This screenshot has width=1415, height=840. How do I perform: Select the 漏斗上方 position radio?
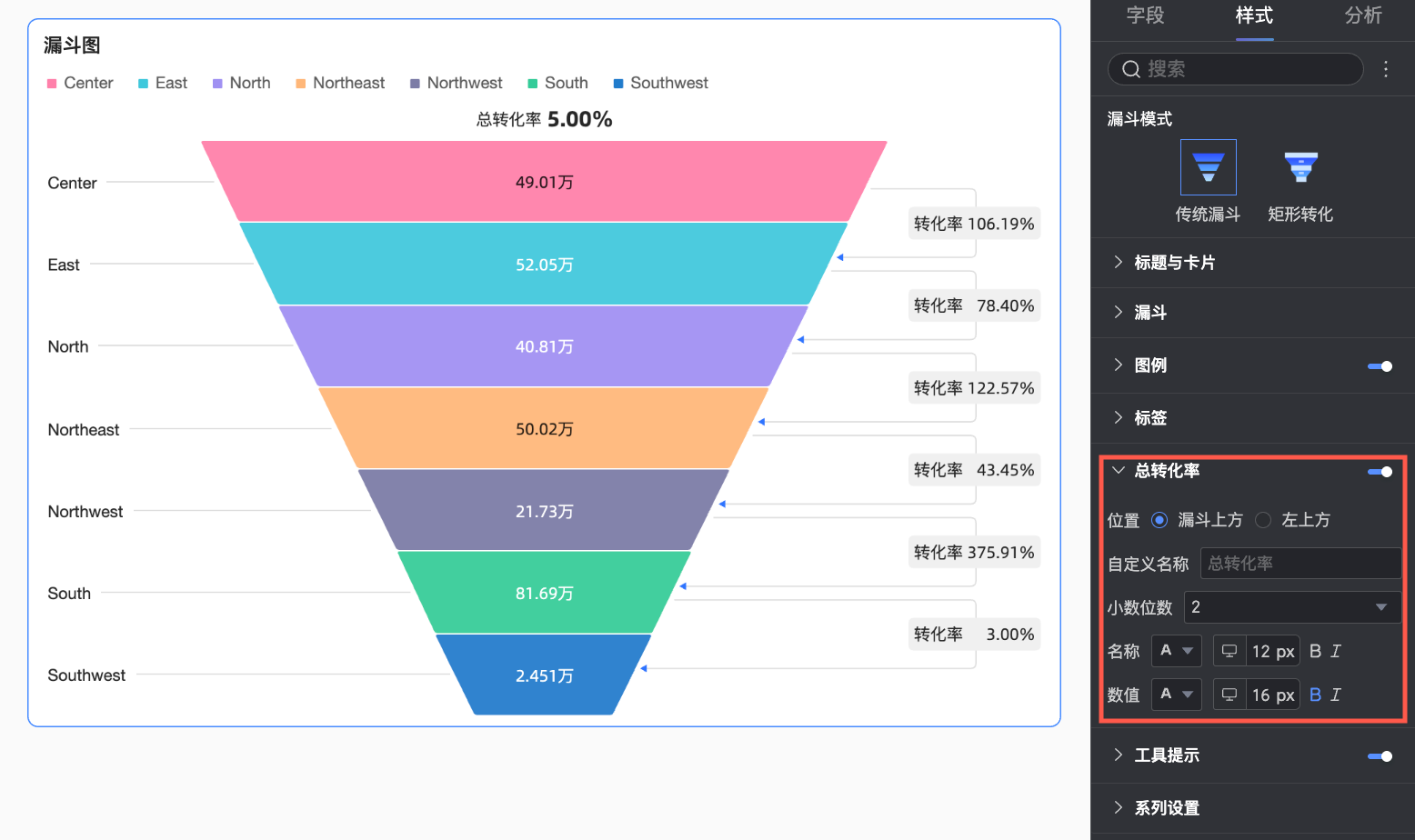coord(1159,520)
